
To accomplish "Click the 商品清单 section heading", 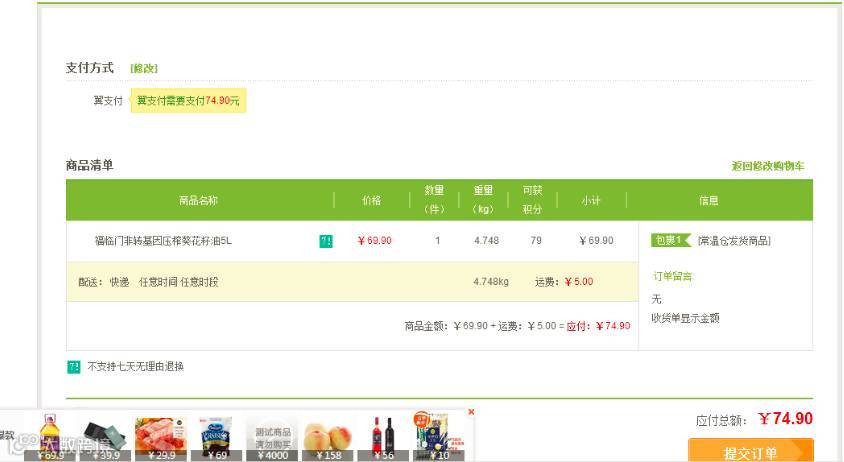I will pyautogui.click(x=89, y=165).
